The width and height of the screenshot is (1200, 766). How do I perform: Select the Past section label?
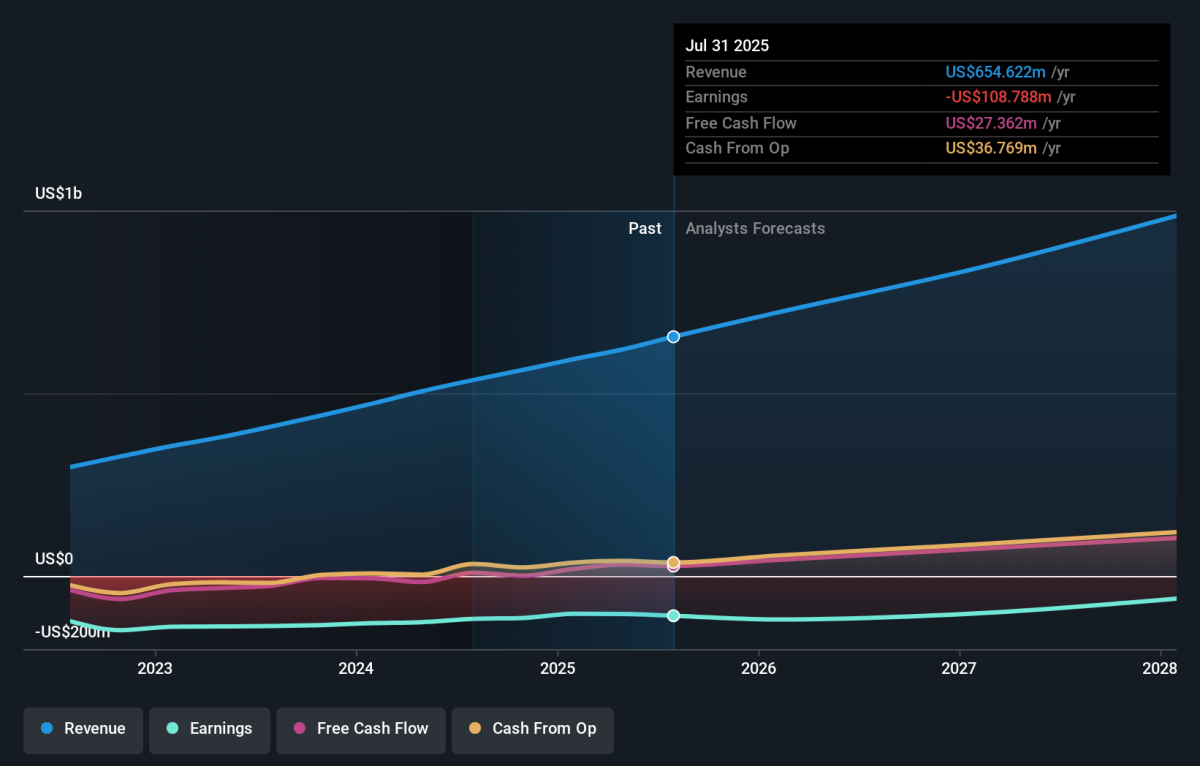[644, 229]
